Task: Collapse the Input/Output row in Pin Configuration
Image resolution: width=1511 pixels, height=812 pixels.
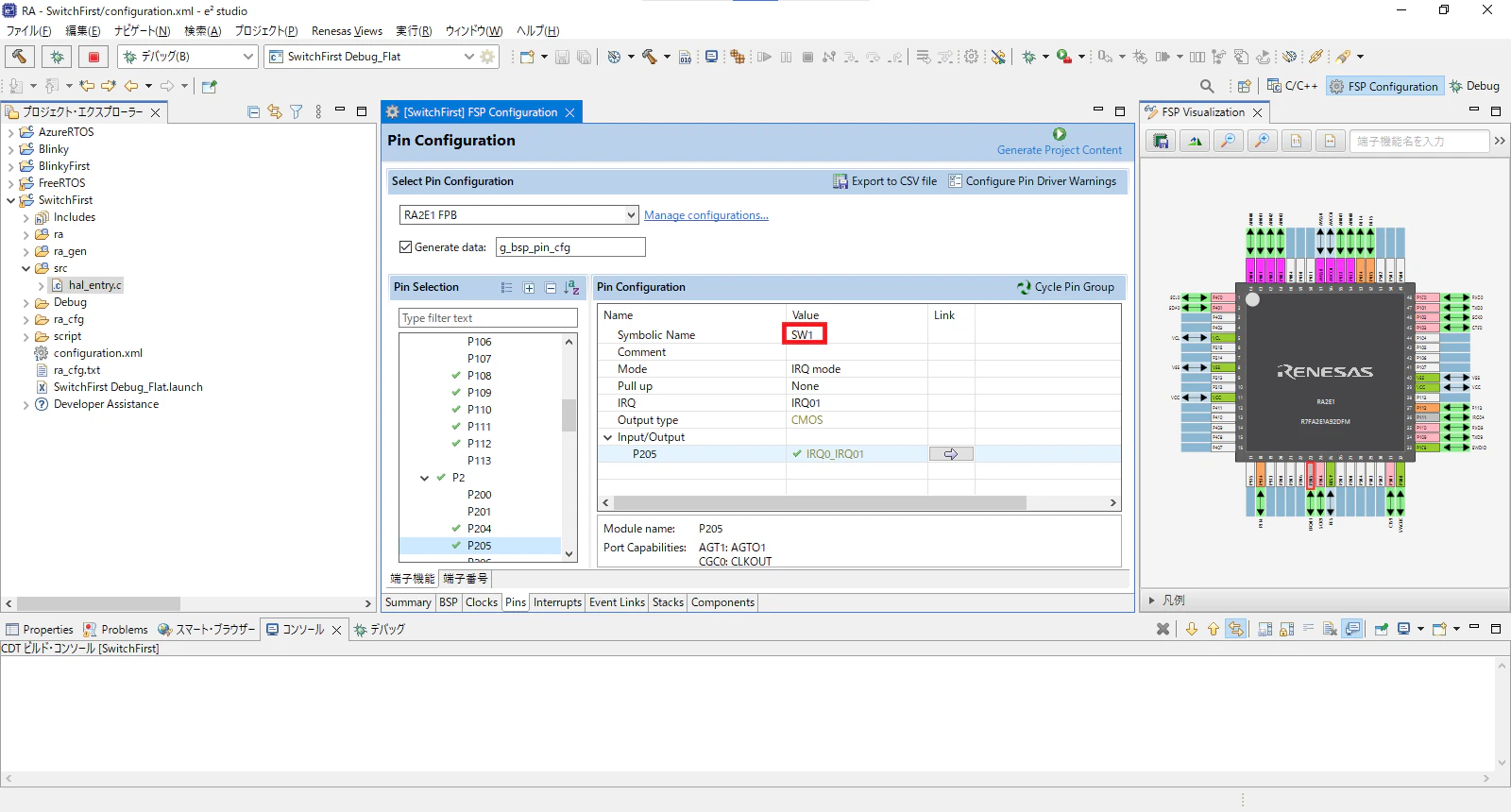Action: 608,437
